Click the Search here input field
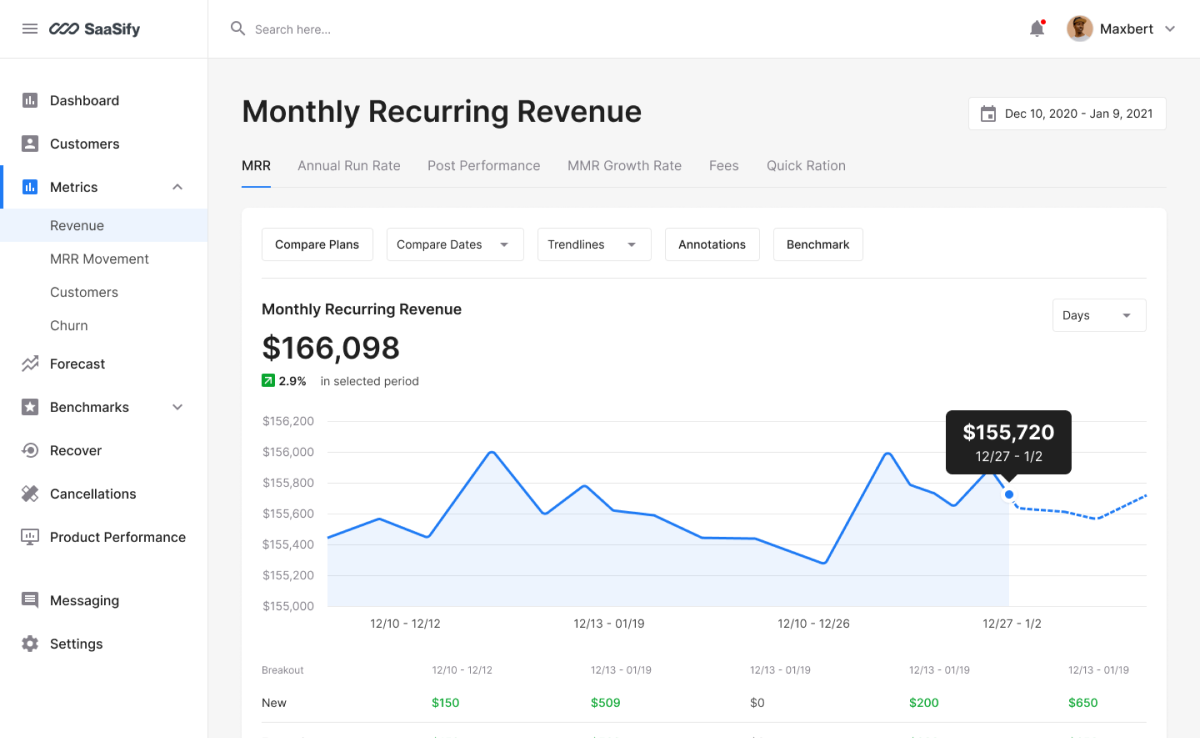The width and height of the screenshot is (1200, 738). coord(400,29)
